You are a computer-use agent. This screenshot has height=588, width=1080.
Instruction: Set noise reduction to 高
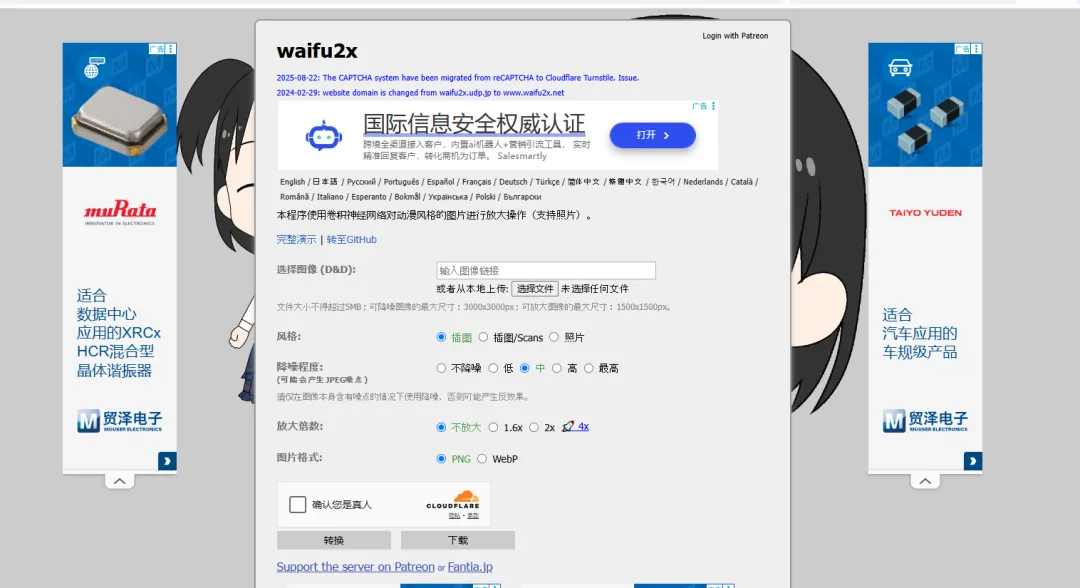(x=557, y=368)
